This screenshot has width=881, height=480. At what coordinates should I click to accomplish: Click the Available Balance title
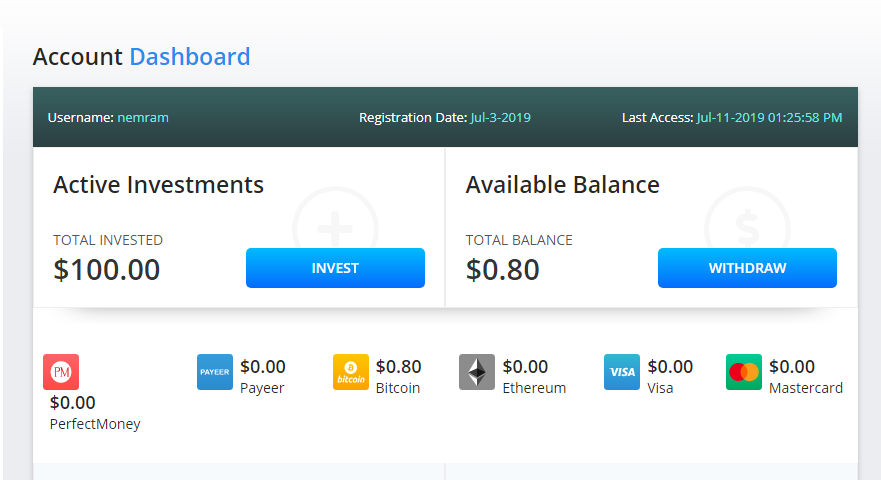click(x=562, y=185)
